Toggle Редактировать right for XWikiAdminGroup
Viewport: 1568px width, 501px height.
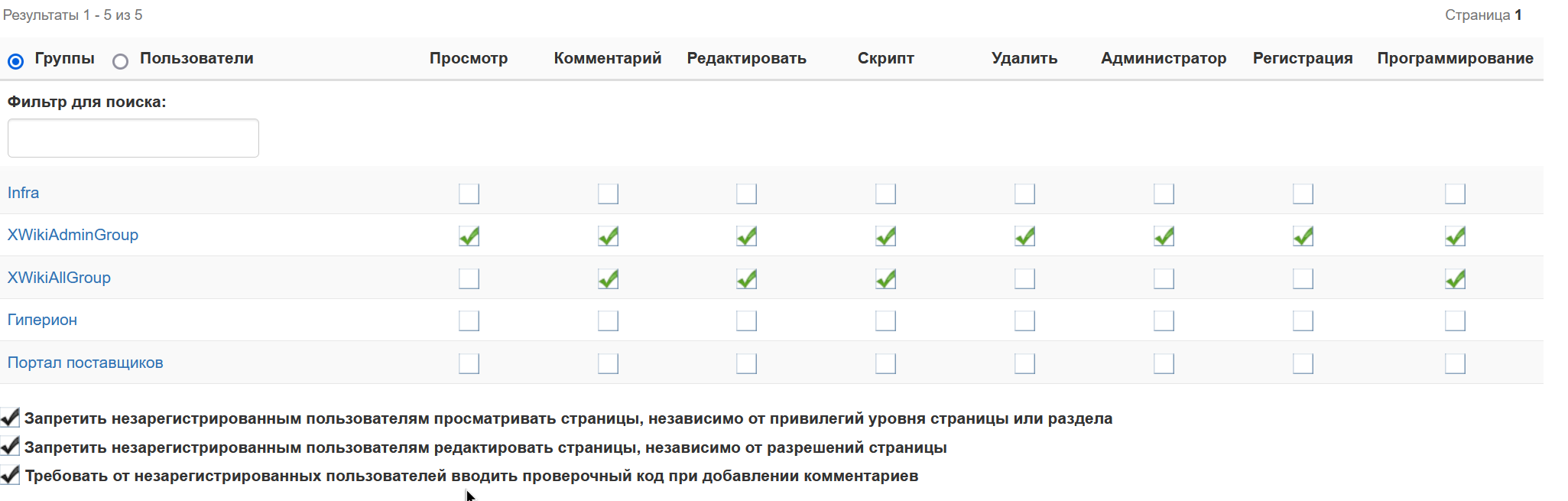click(x=746, y=236)
